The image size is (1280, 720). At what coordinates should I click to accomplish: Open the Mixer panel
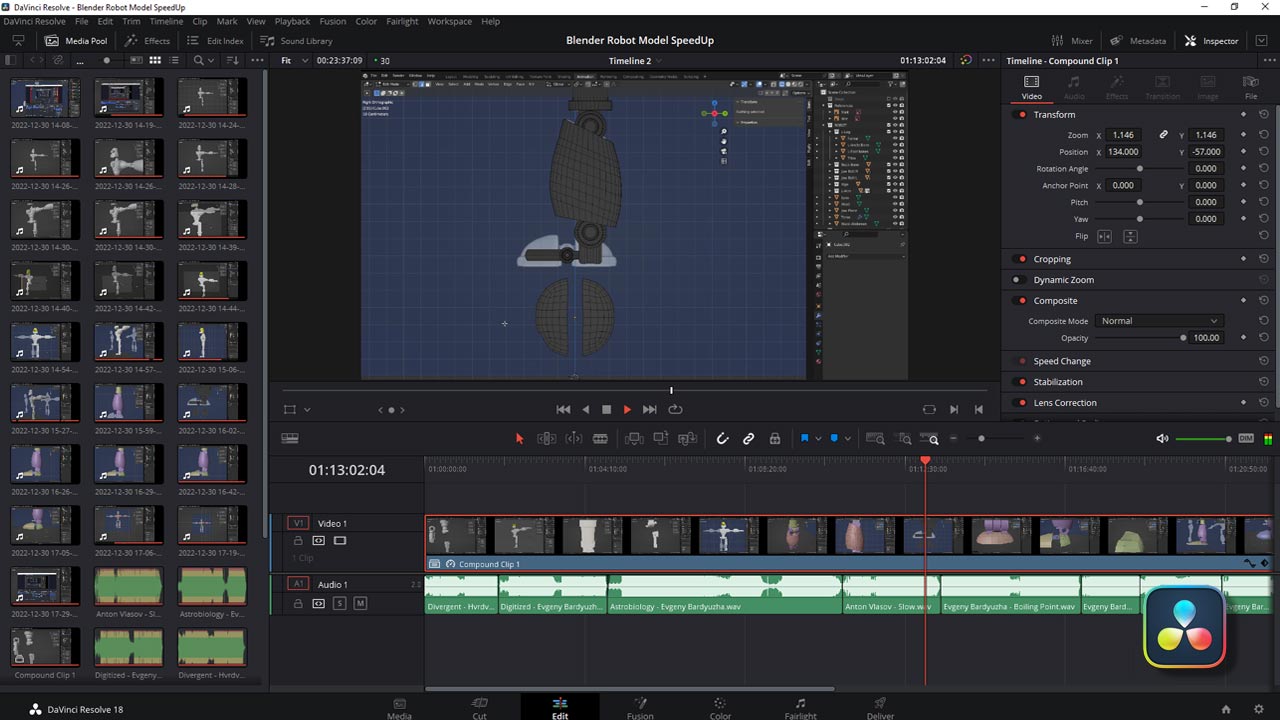pyautogui.click(x=1072, y=41)
